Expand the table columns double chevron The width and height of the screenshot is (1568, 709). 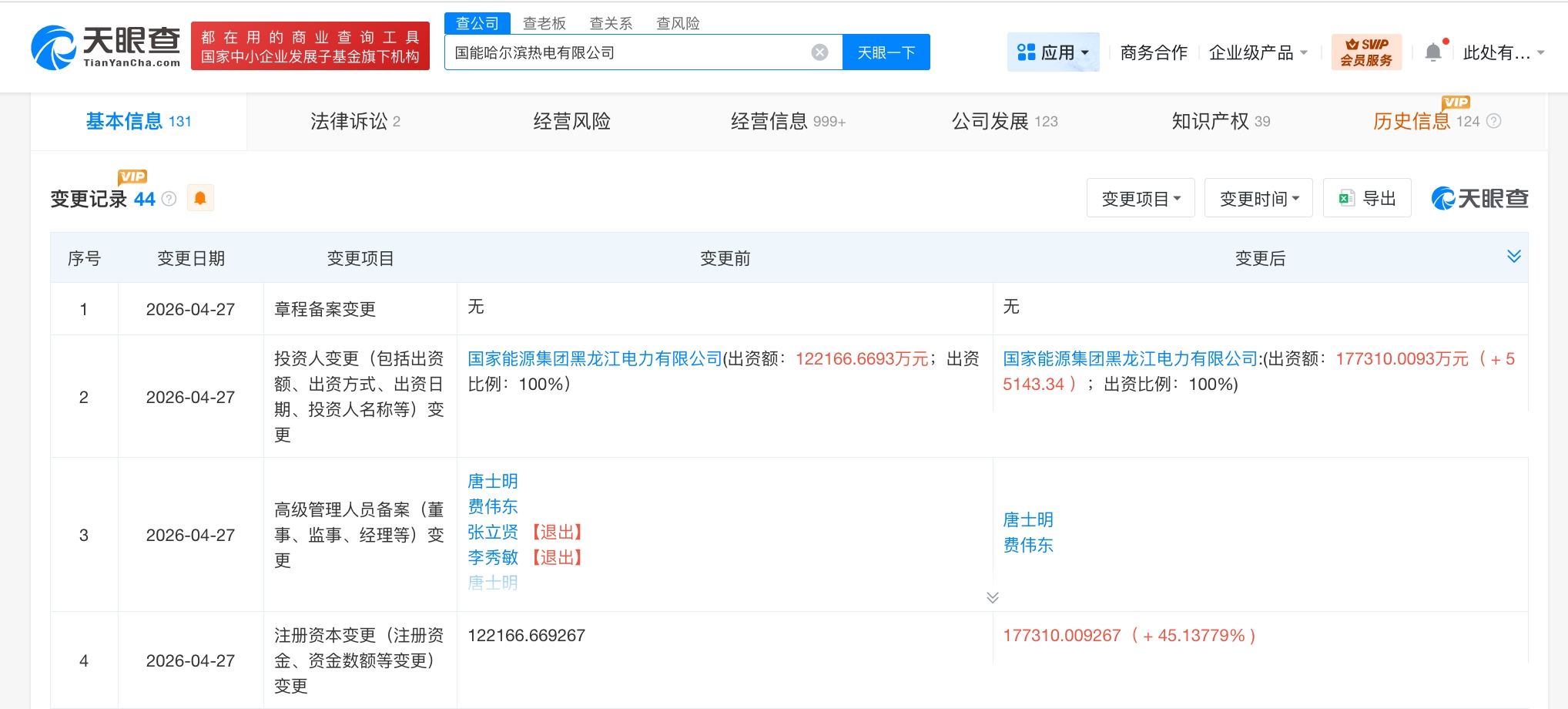click(1513, 257)
